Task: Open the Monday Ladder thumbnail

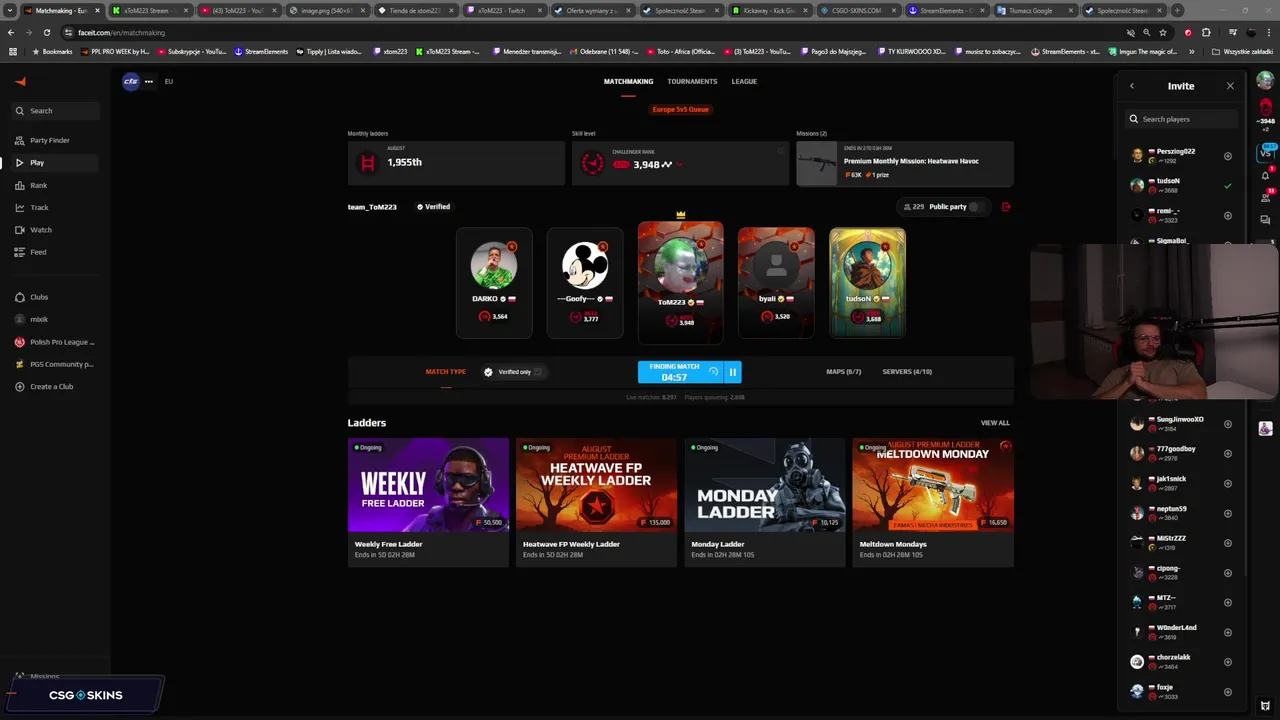Action: pos(765,485)
